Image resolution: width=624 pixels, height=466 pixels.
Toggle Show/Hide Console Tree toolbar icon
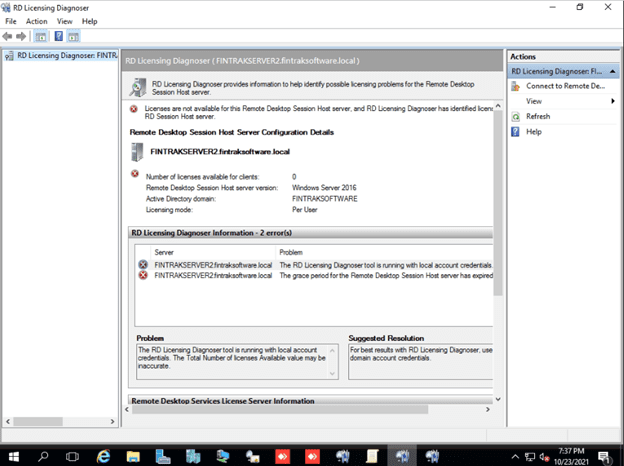click(x=41, y=37)
